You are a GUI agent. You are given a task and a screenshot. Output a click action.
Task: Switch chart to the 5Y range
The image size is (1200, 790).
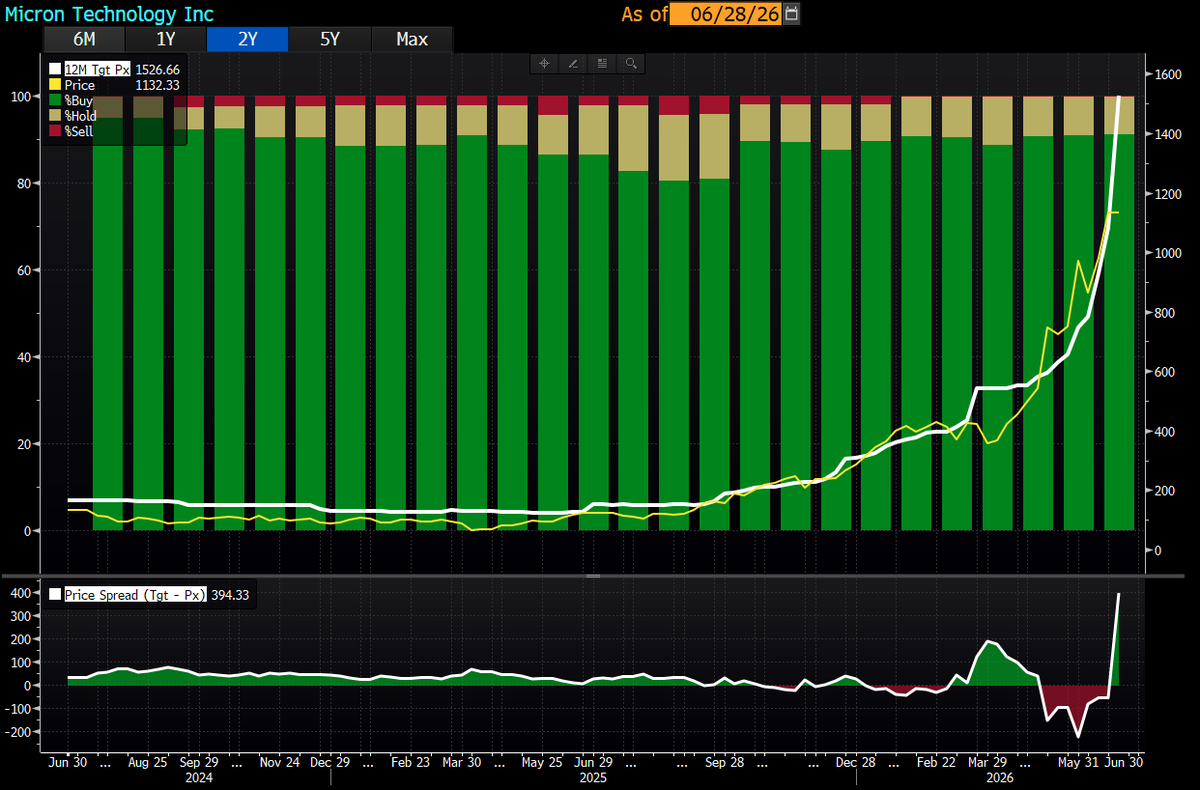(x=330, y=39)
